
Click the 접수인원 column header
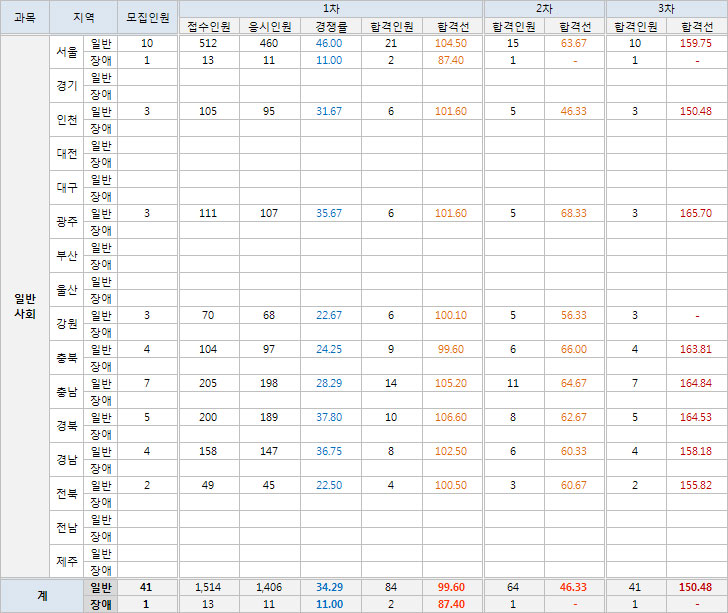point(209,26)
